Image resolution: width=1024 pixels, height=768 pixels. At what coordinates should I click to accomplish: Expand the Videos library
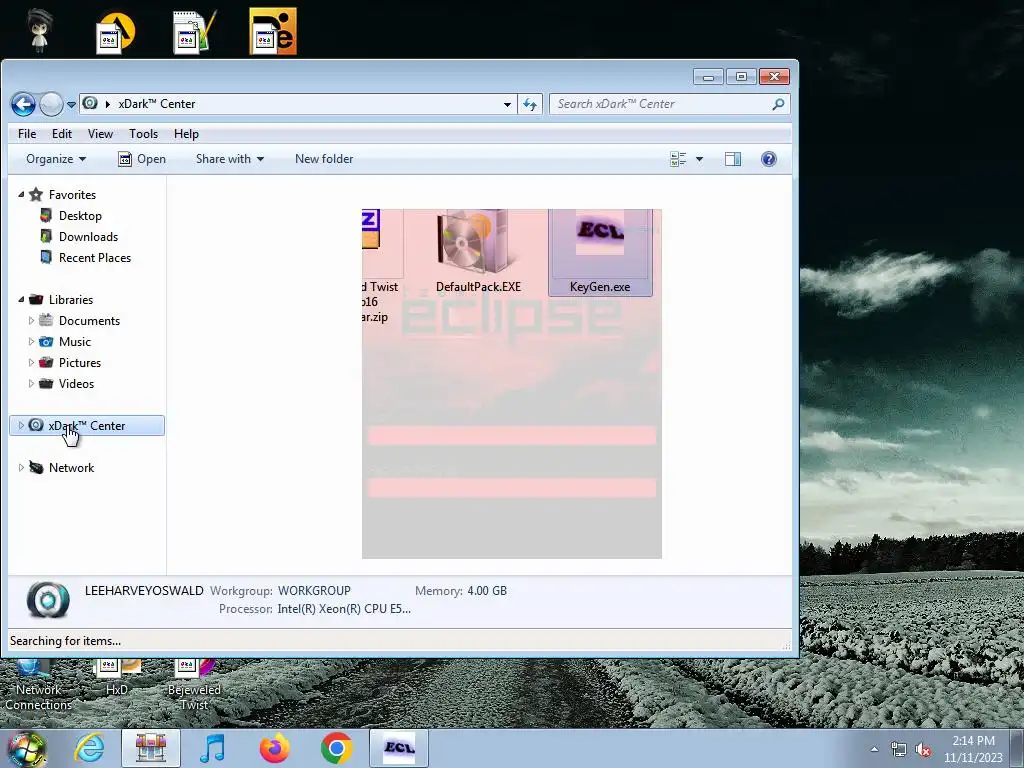31,383
